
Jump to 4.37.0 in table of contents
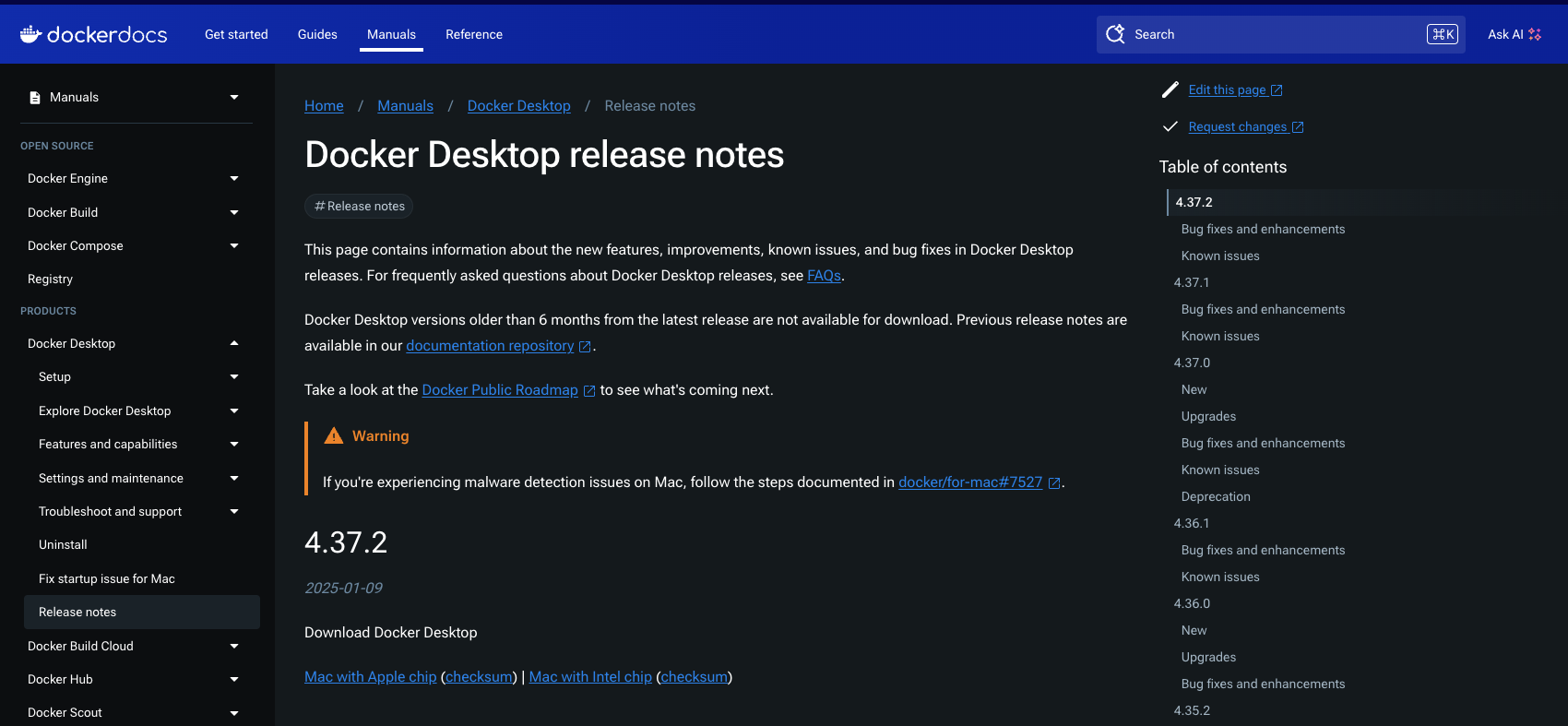click(1192, 363)
